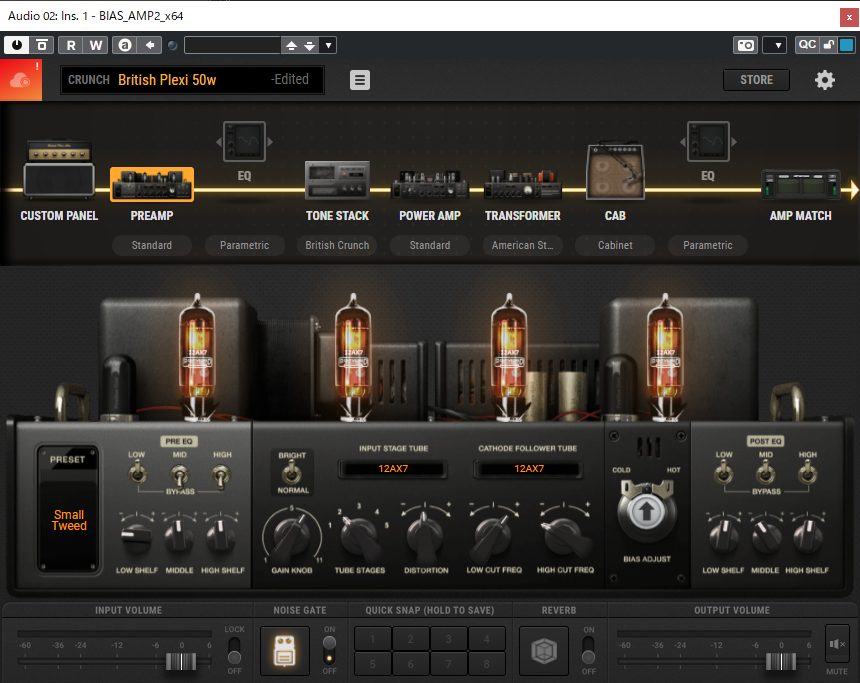The height and width of the screenshot is (683, 860).
Task: Open the dropdown next to camera icon
Action: pyautogui.click(x=774, y=45)
